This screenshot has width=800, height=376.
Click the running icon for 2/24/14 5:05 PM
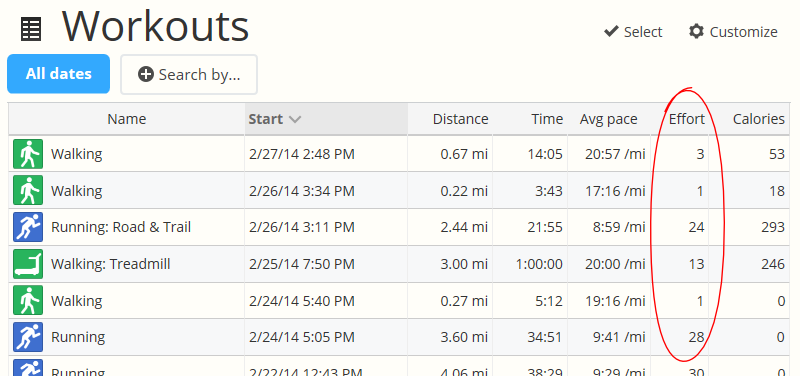click(28, 337)
